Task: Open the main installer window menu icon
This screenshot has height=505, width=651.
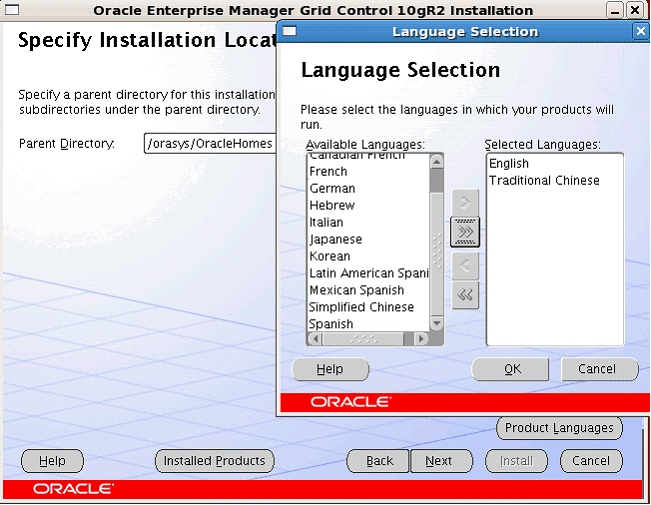Action: (12, 10)
